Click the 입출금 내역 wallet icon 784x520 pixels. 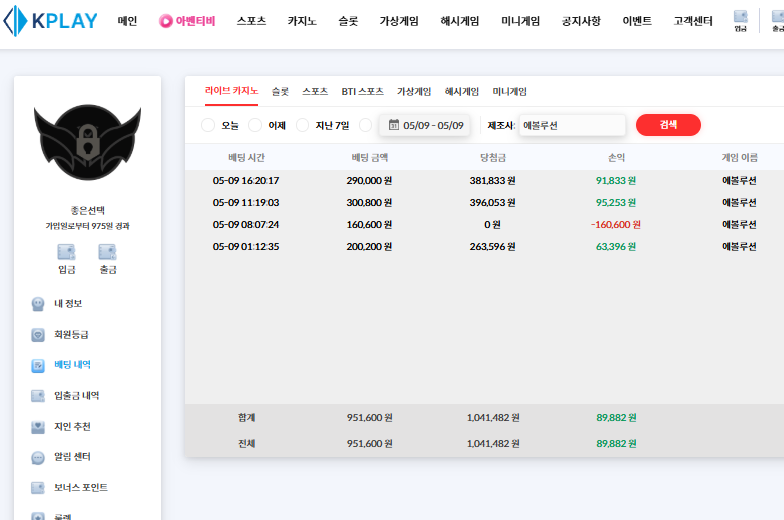38,396
